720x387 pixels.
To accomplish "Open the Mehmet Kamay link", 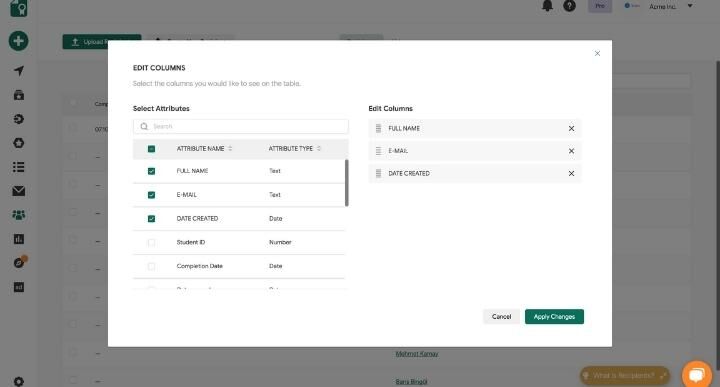I will tap(417, 354).
